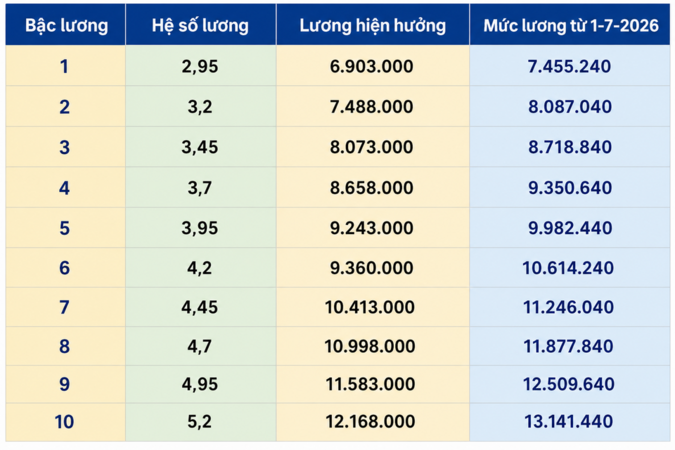This screenshot has width=675, height=450.
Task: Click current salary 11.583.000
Action: coord(373,384)
